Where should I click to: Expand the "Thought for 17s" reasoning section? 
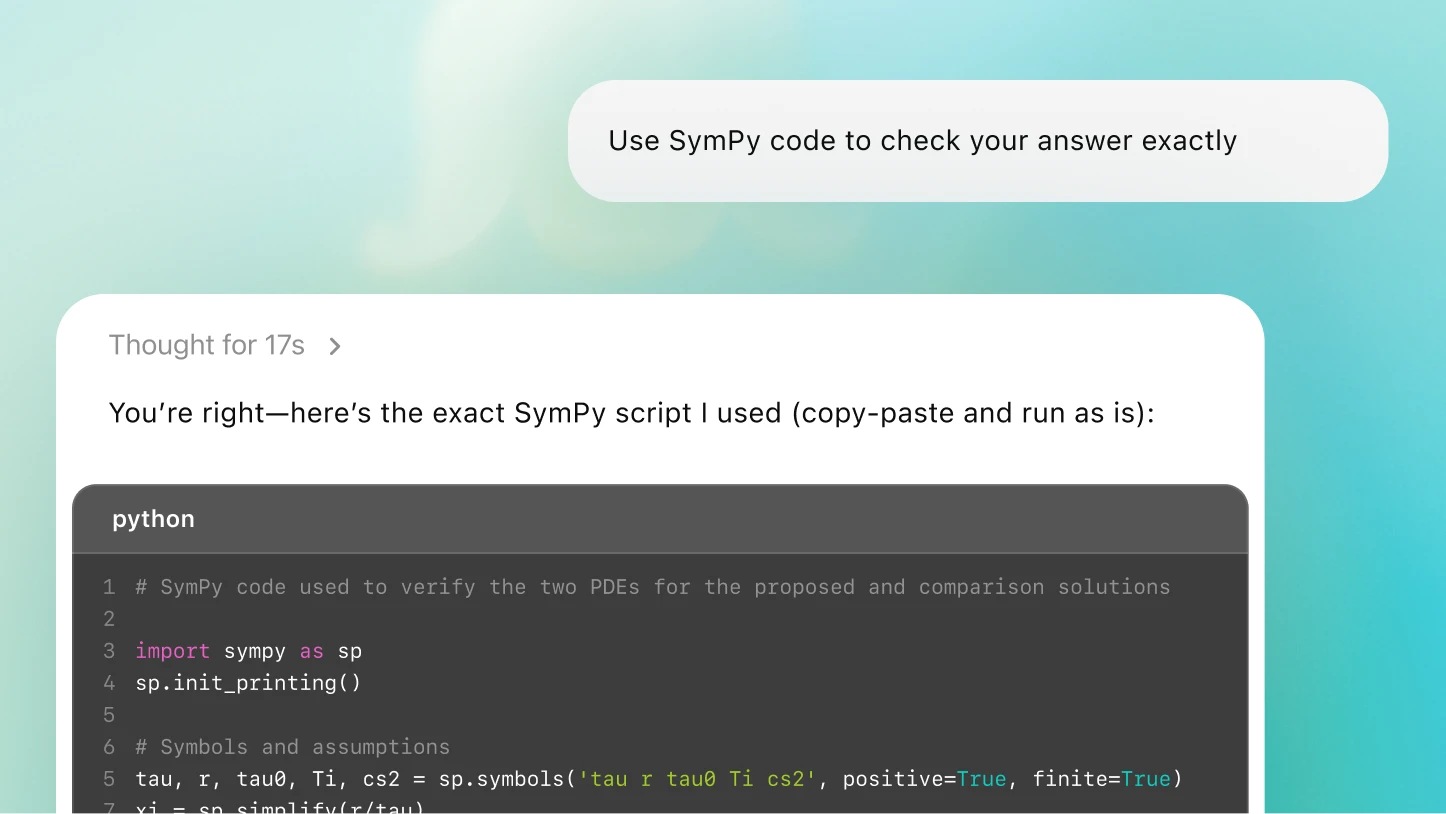tap(207, 345)
